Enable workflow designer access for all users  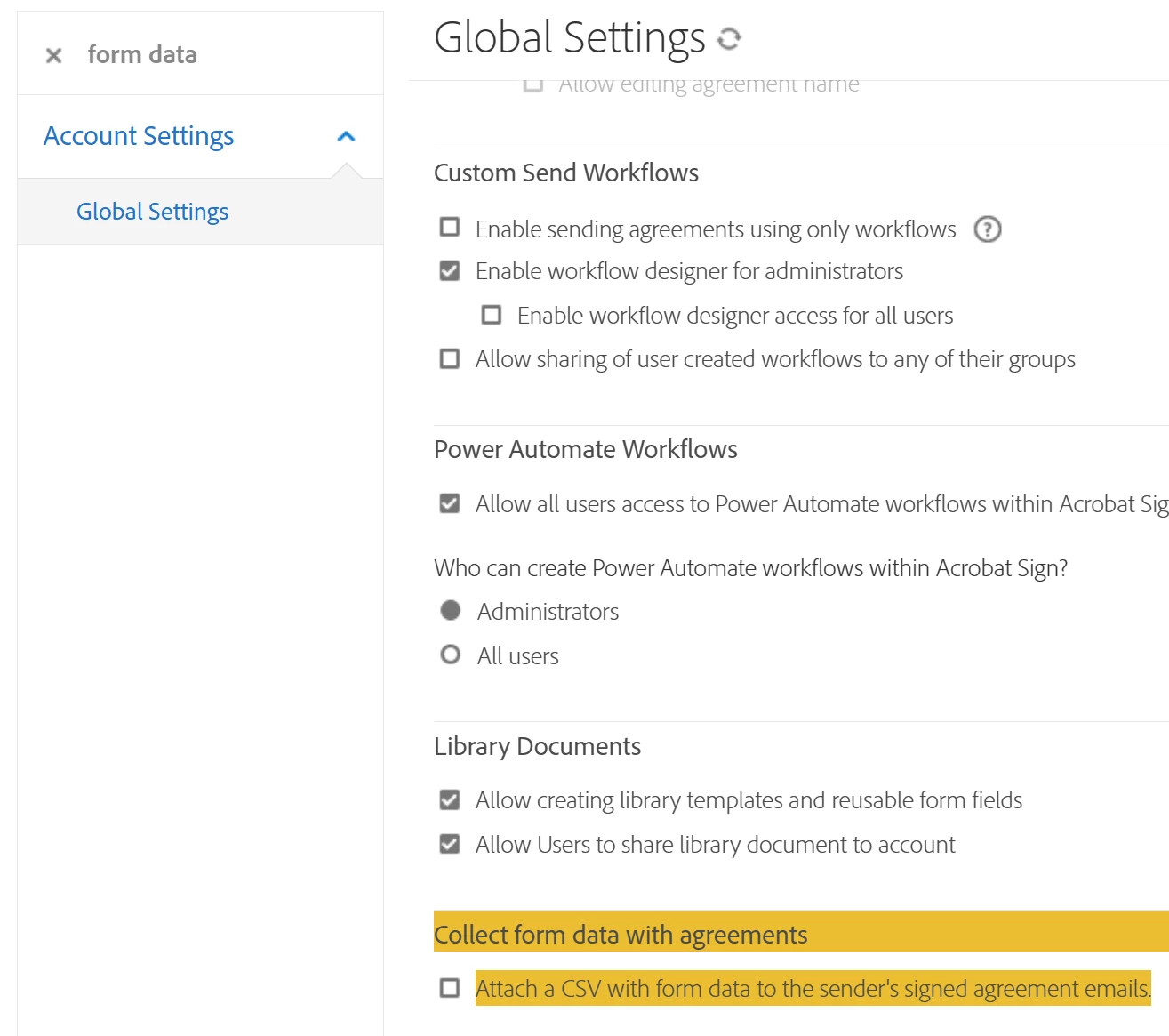(x=492, y=315)
